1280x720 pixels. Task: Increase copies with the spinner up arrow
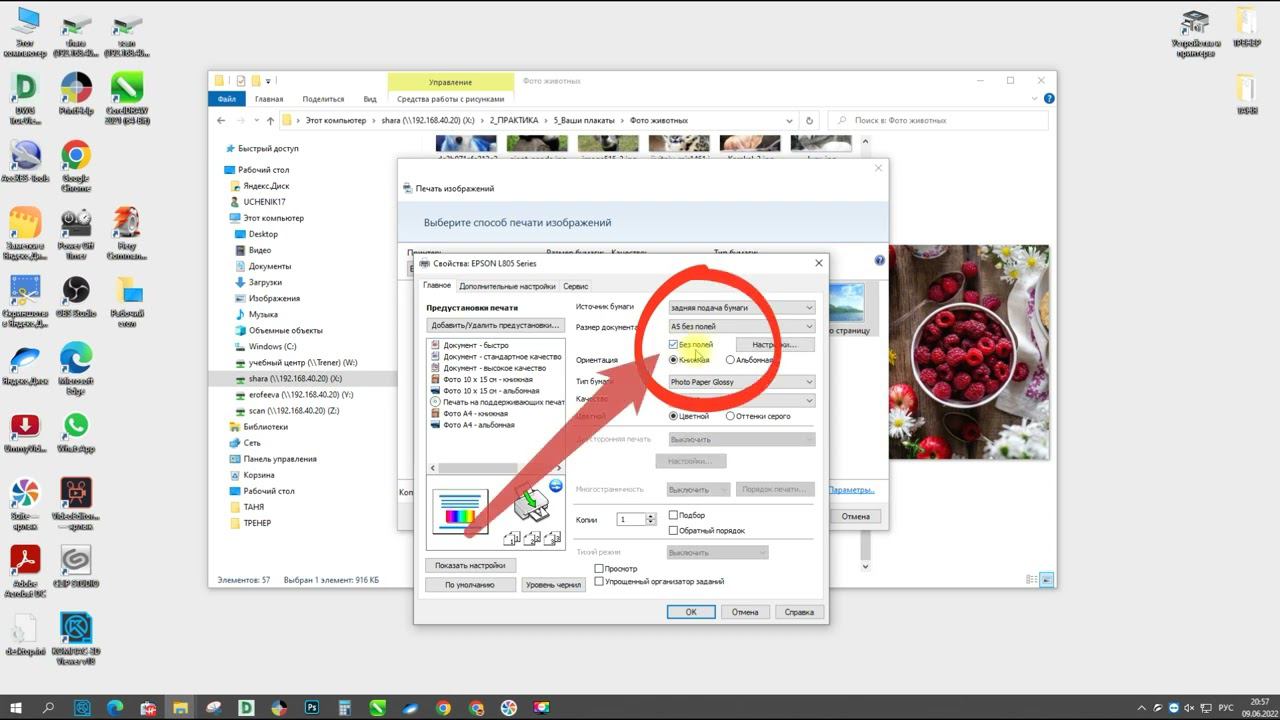point(651,517)
